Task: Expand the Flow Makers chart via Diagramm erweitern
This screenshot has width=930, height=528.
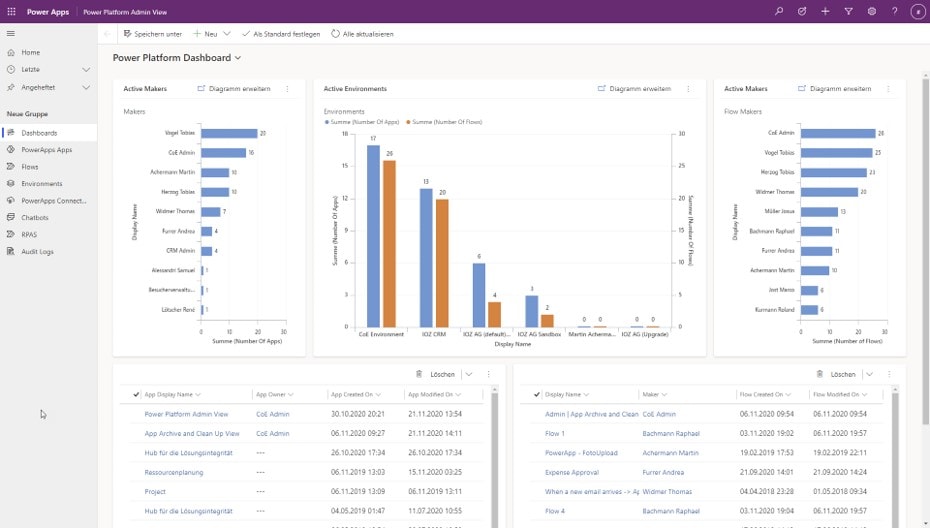Action: point(835,88)
